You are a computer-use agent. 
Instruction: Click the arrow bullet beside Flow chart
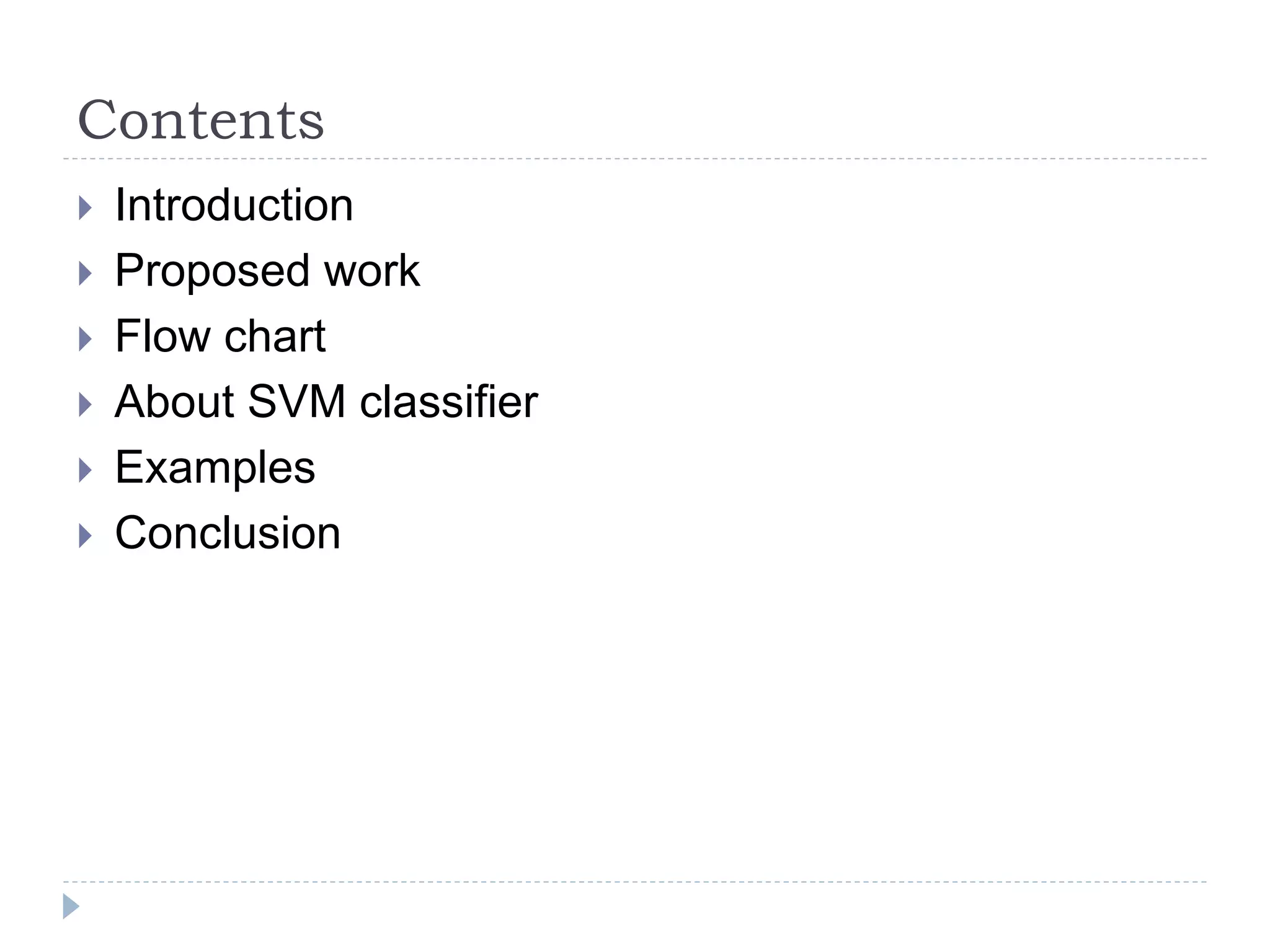tap(86, 339)
